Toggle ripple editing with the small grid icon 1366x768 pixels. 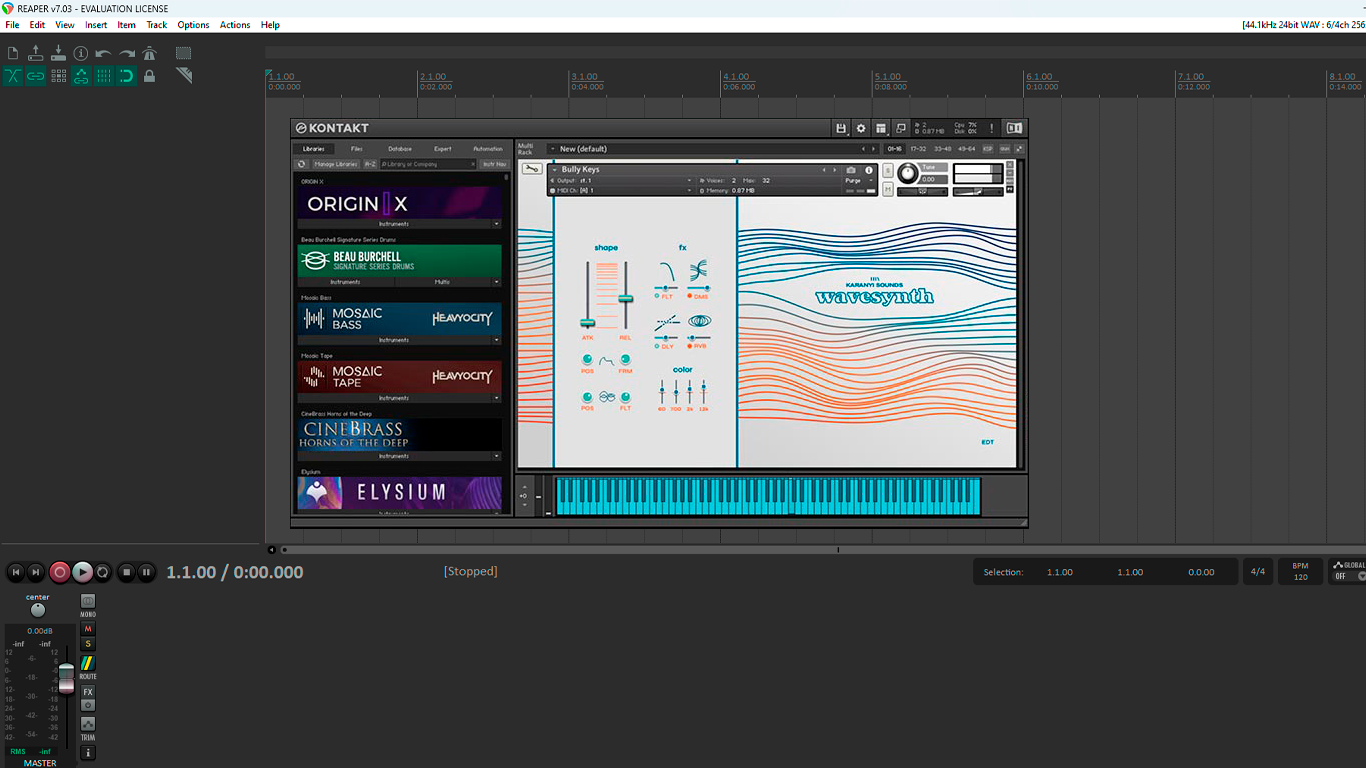59,76
